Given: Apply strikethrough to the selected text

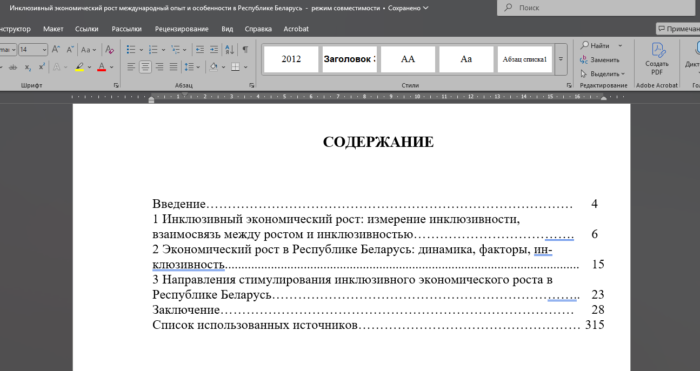Looking at the screenshot, I should click(x=13, y=67).
